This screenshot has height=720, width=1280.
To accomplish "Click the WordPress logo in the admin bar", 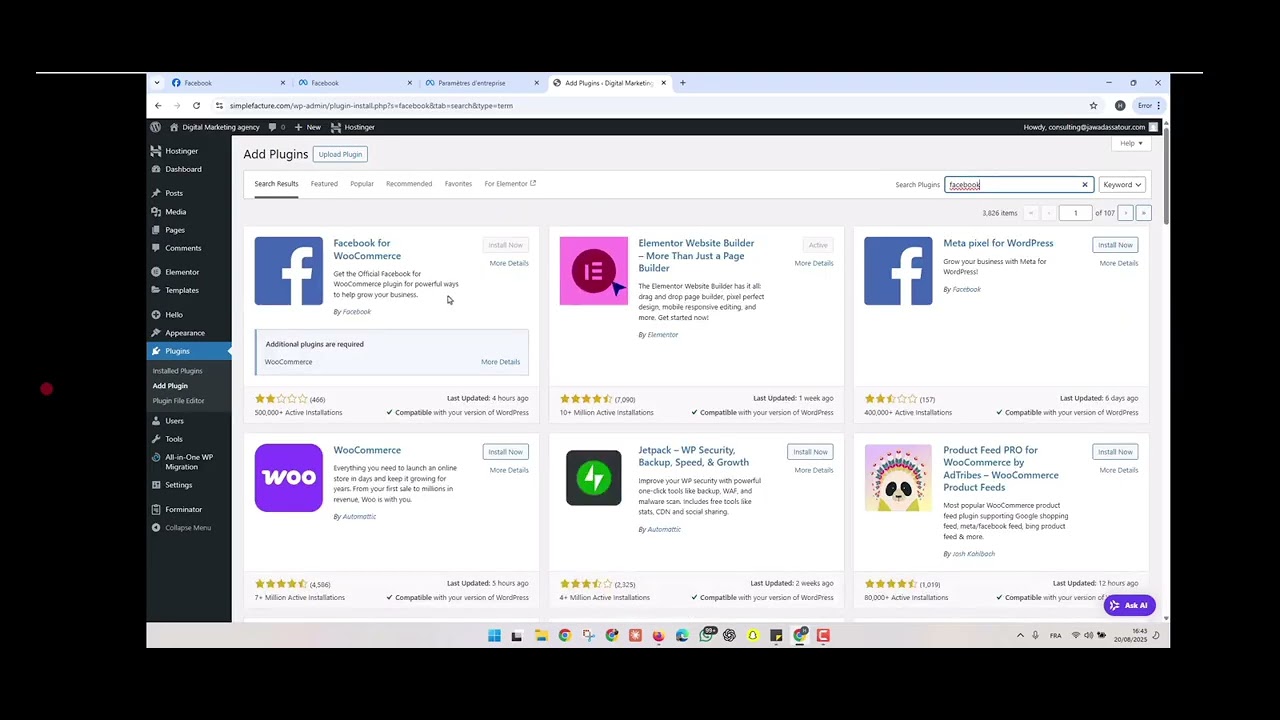I will point(156,127).
